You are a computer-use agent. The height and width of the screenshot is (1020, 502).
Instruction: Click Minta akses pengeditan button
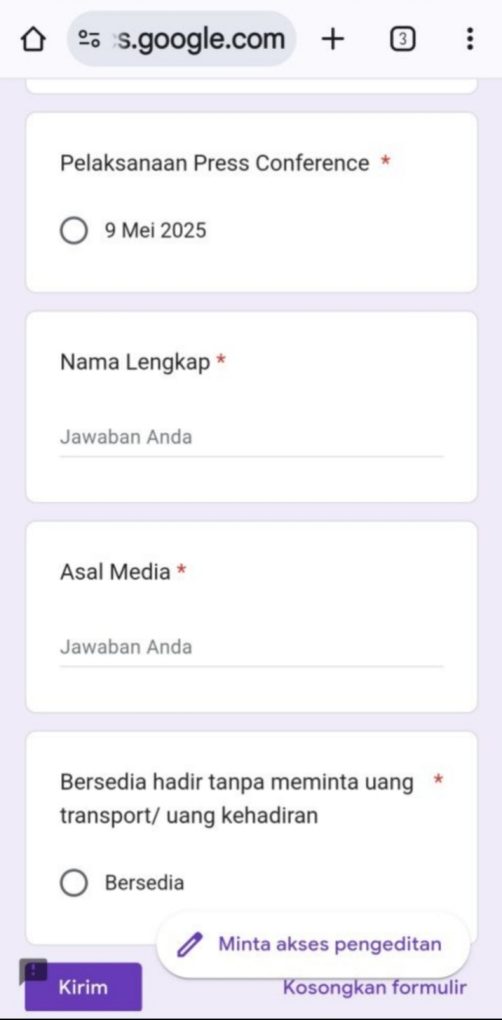pyautogui.click(x=313, y=945)
